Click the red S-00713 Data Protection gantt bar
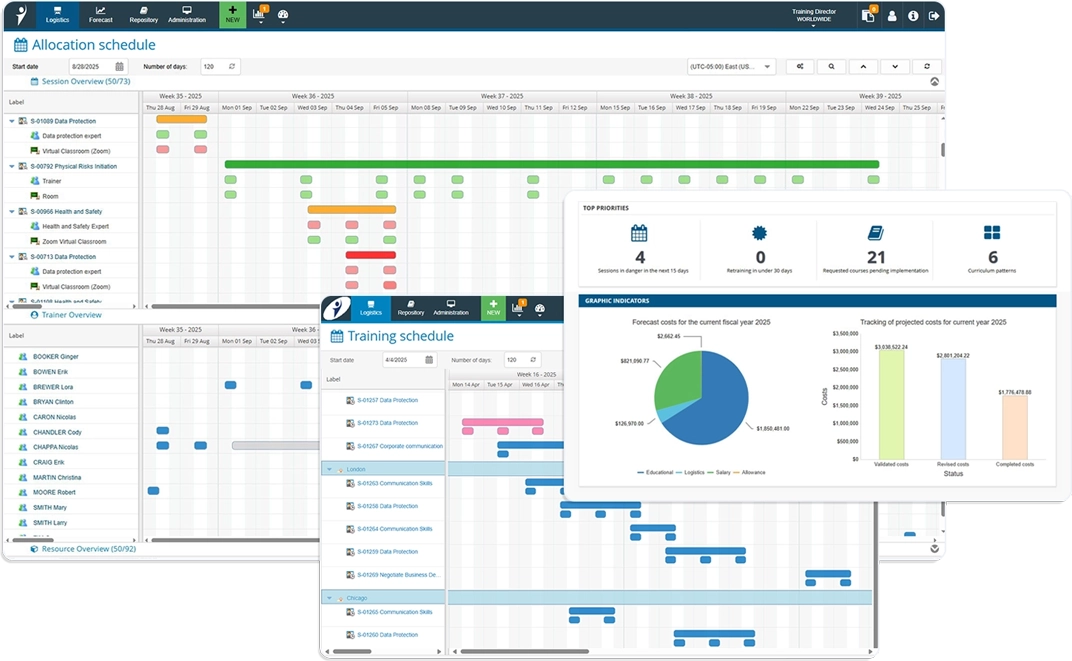Screen dimensions: 1072x661 coord(371,255)
